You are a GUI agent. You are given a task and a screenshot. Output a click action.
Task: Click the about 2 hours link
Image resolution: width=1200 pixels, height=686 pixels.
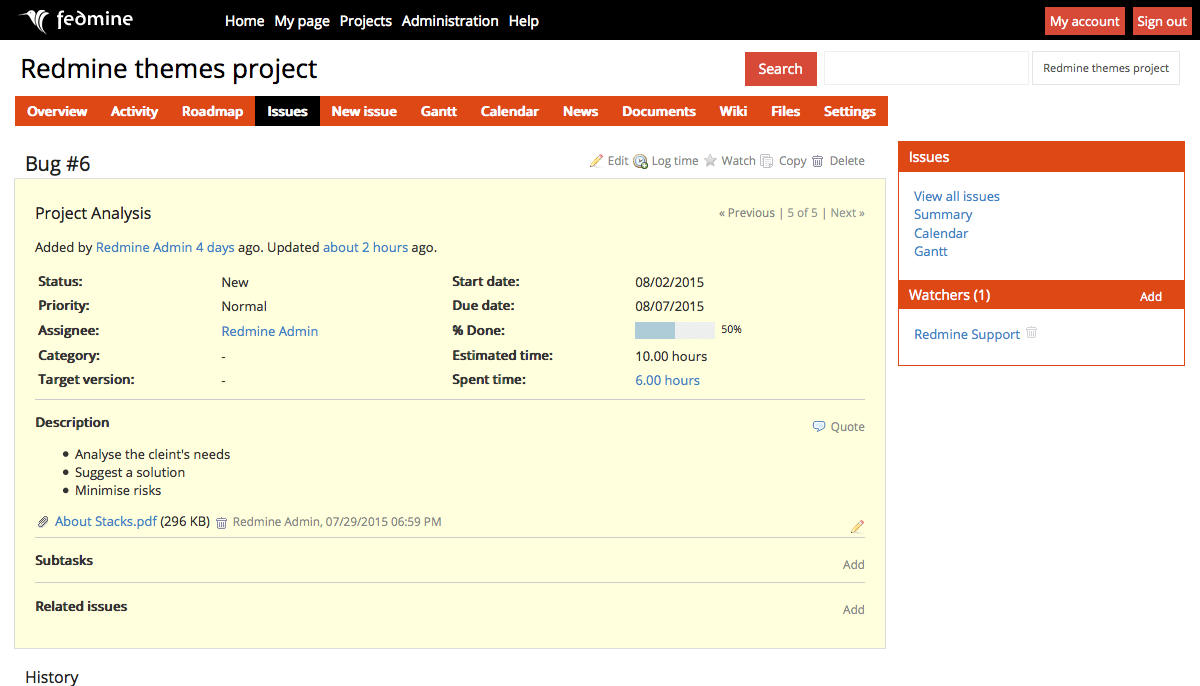tap(365, 247)
